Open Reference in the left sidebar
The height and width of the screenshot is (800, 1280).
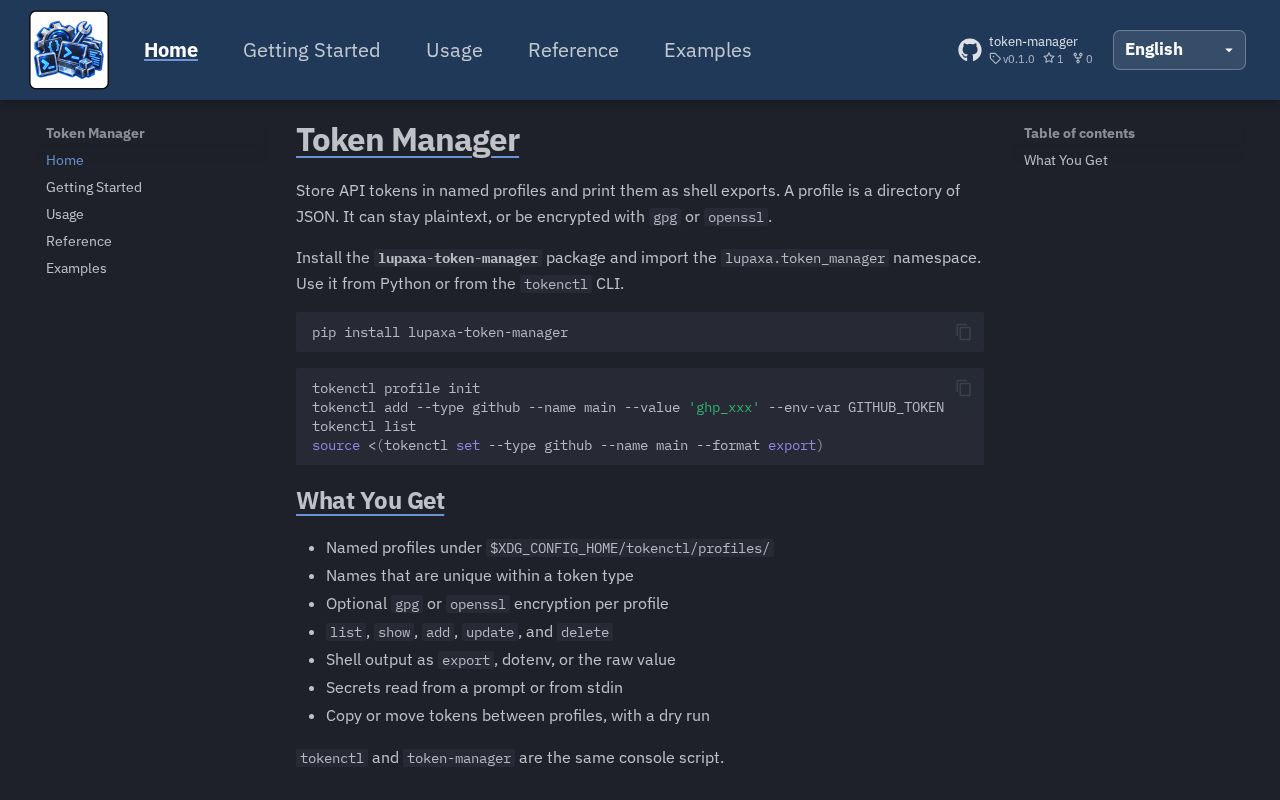[79, 241]
